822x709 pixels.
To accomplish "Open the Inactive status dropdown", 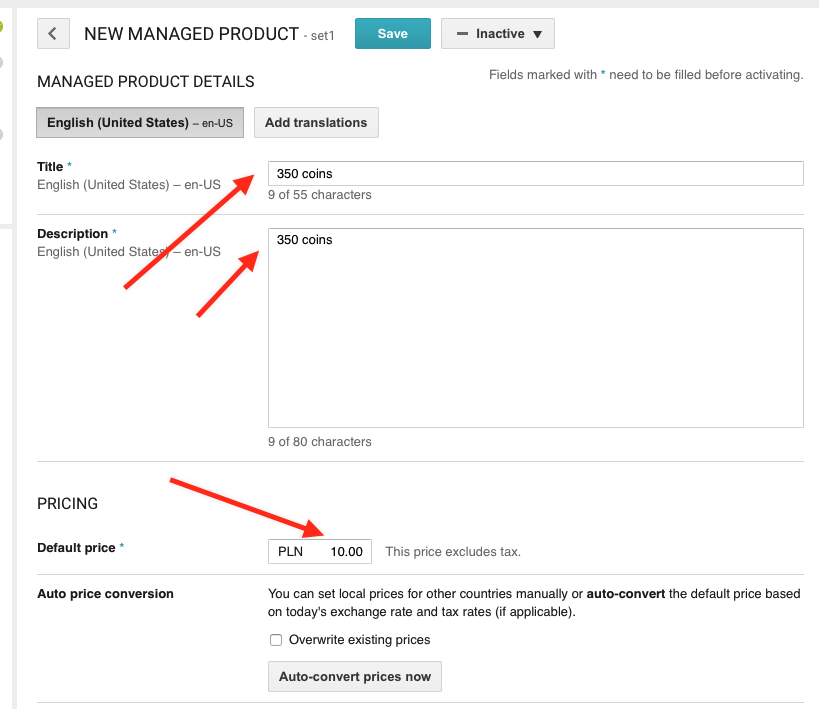I will 497,34.
